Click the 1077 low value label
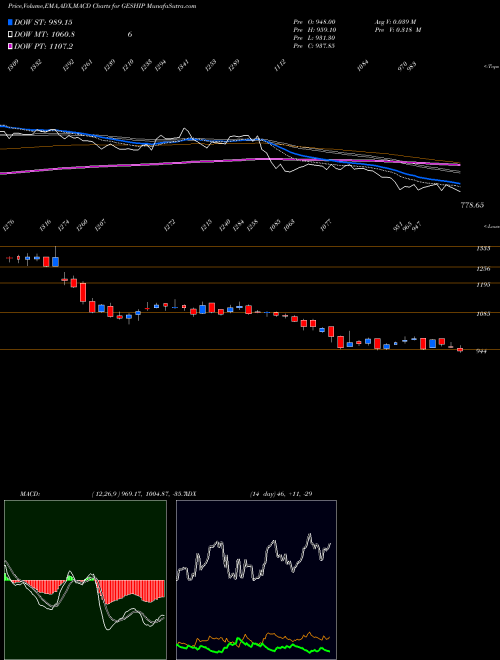Screen dimensions: 500x660 click(x=326, y=226)
